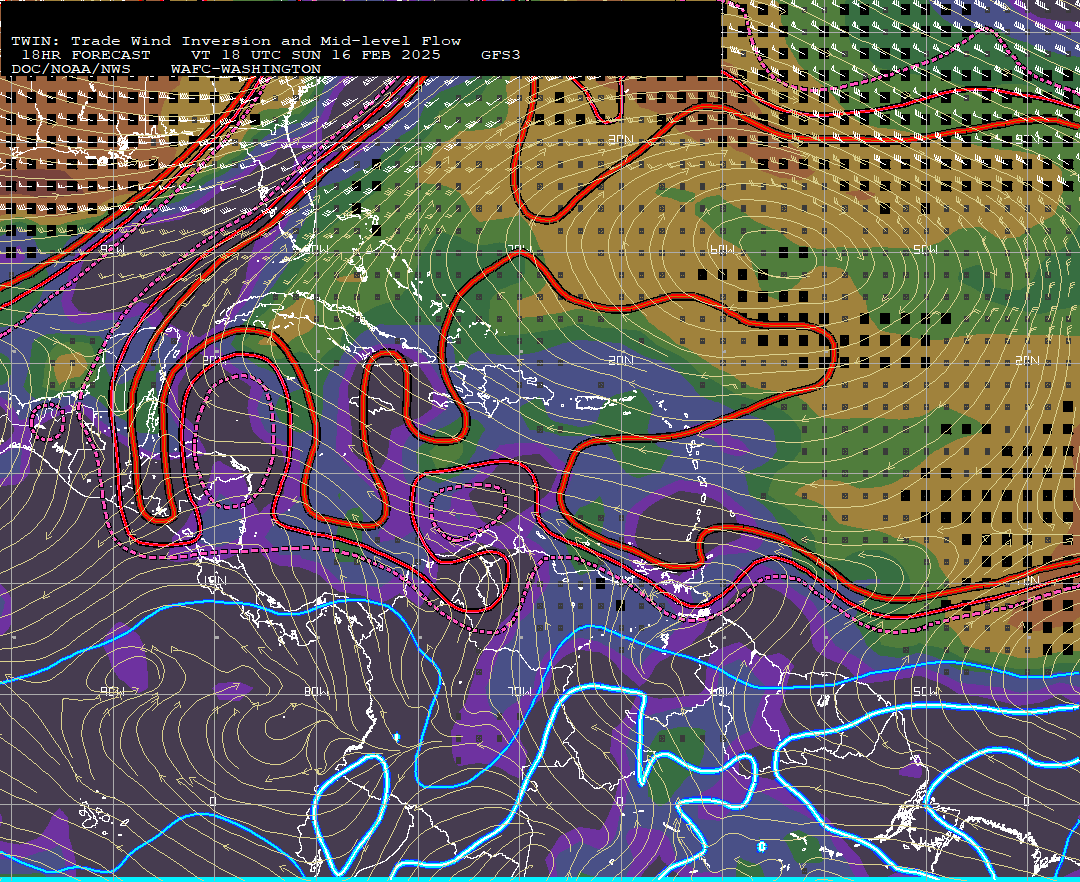Click the '30N' latitude label
This screenshot has height=882, width=1080.
(x=621, y=140)
